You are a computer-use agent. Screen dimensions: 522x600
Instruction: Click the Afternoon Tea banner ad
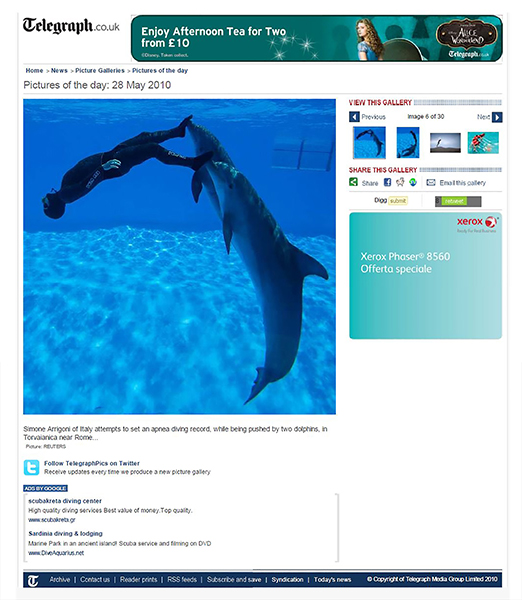click(x=316, y=38)
